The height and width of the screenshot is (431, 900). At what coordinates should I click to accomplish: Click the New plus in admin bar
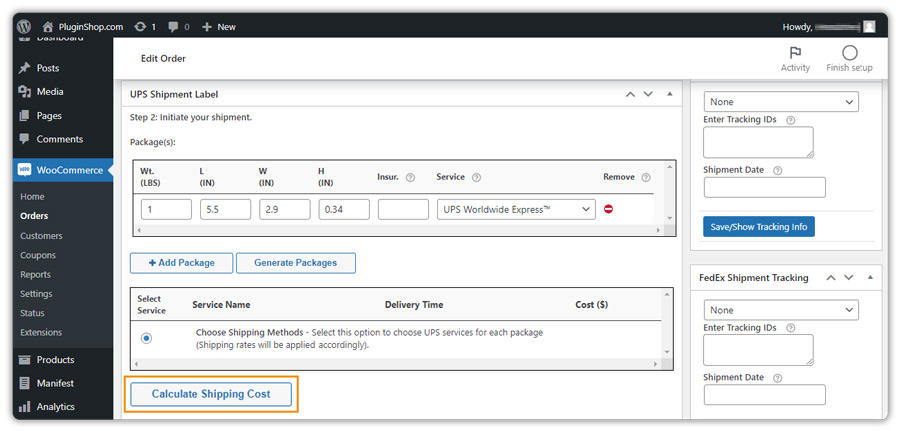pyautogui.click(x=219, y=26)
